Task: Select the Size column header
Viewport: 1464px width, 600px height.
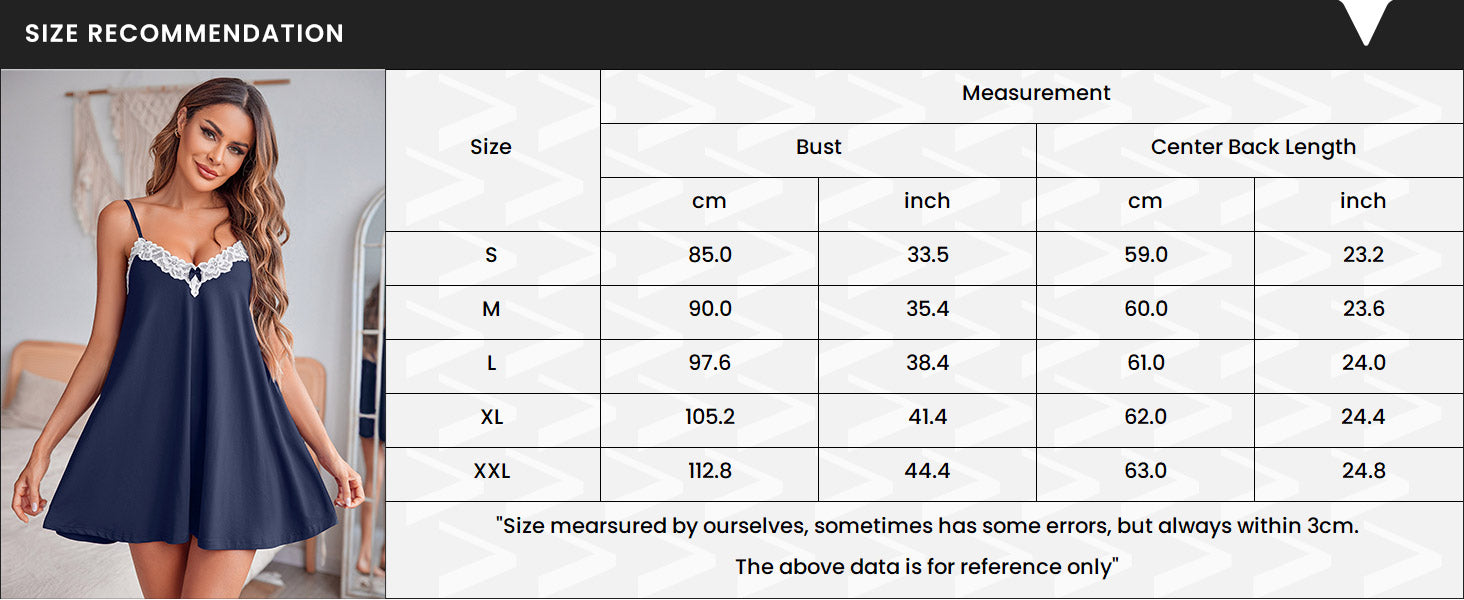Action: pos(491,147)
